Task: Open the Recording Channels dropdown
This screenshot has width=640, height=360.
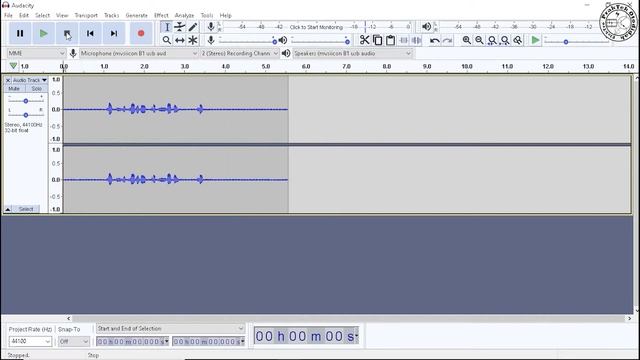Action: click(x=240, y=53)
